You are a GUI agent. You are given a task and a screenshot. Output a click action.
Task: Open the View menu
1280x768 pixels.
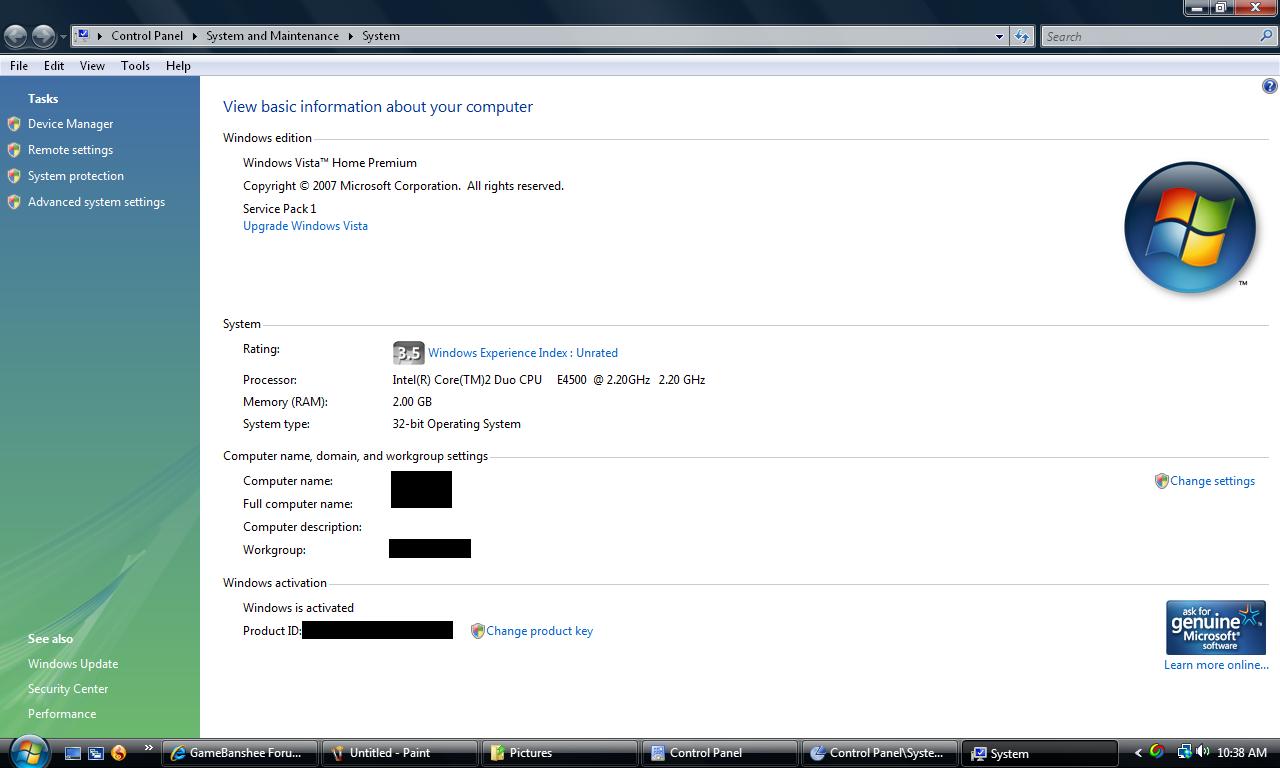[92, 66]
